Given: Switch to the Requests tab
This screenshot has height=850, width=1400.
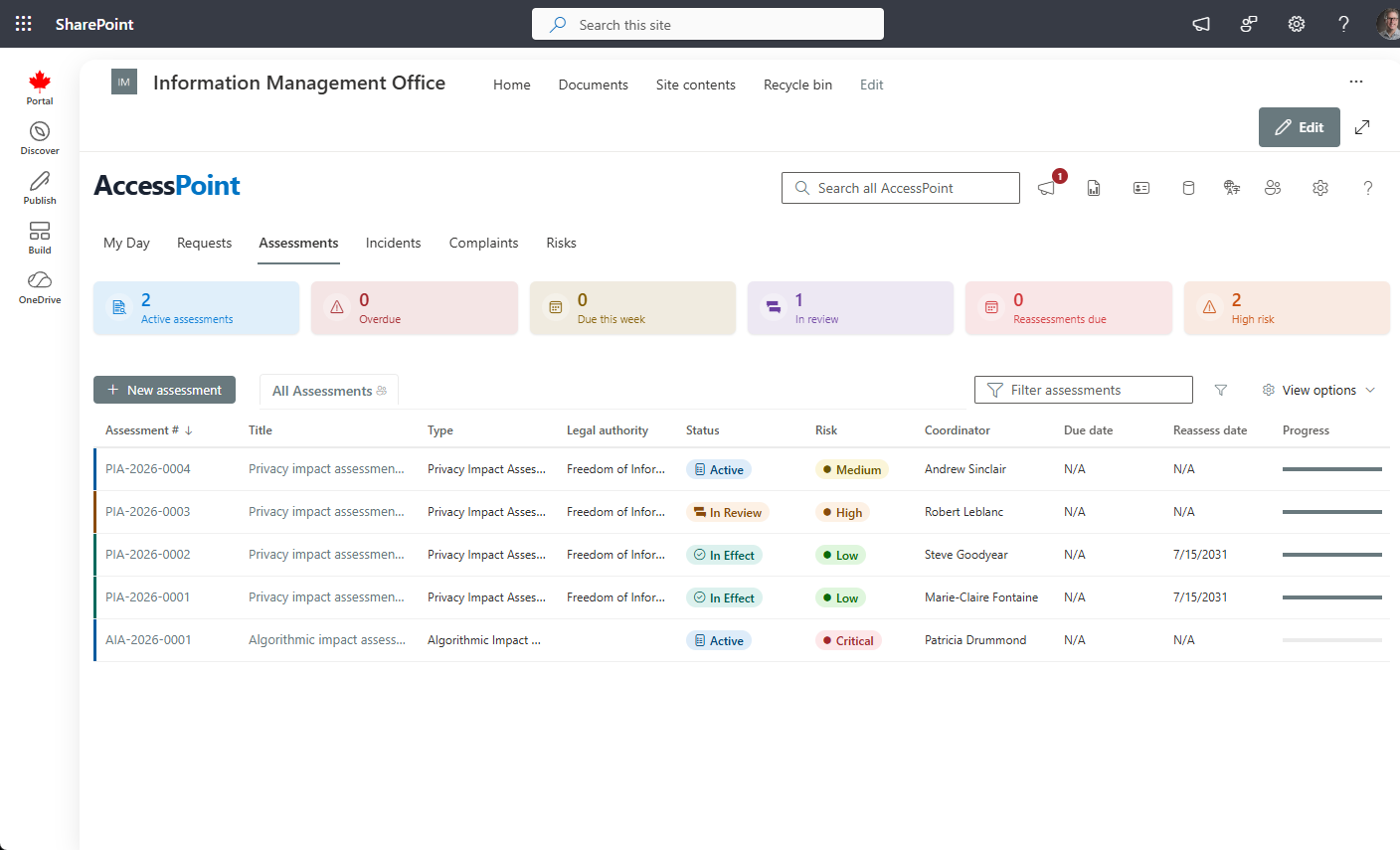Looking at the screenshot, I should 204,243.
